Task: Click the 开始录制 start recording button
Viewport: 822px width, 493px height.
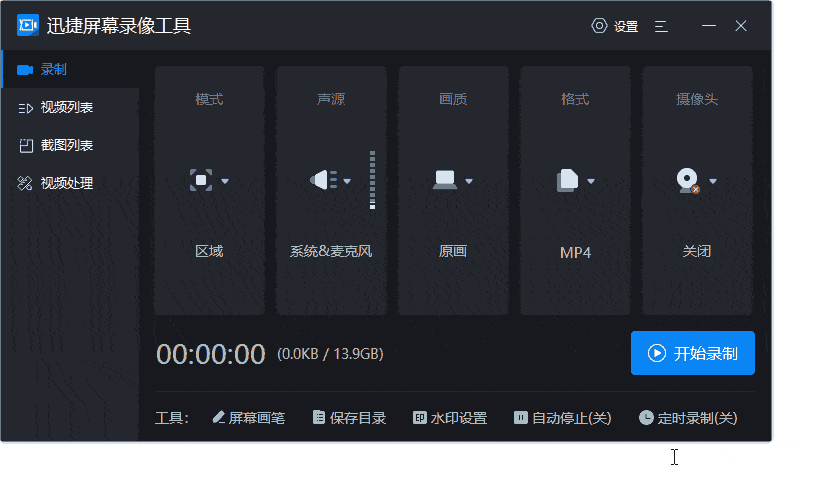Action: (692, 353)
